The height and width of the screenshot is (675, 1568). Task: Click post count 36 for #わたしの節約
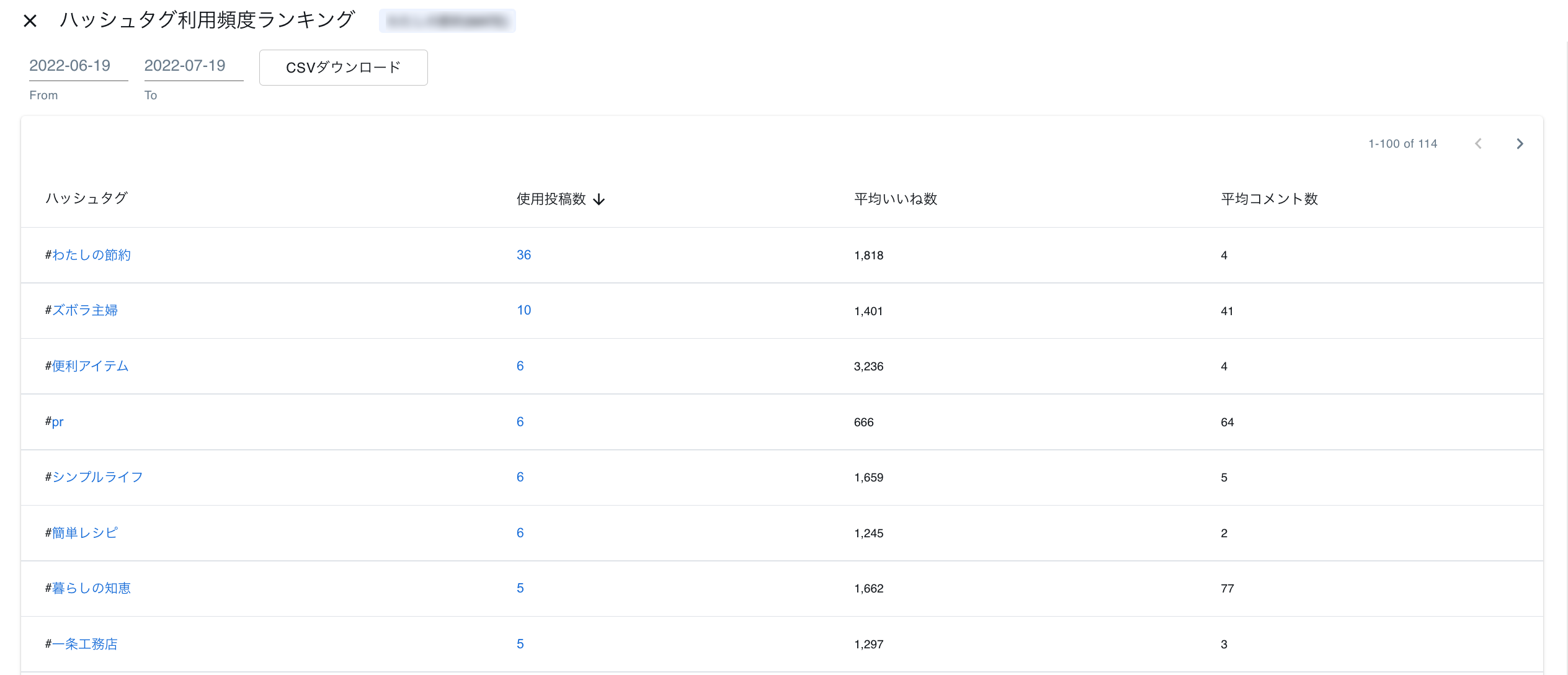click(x=523, y=255)
